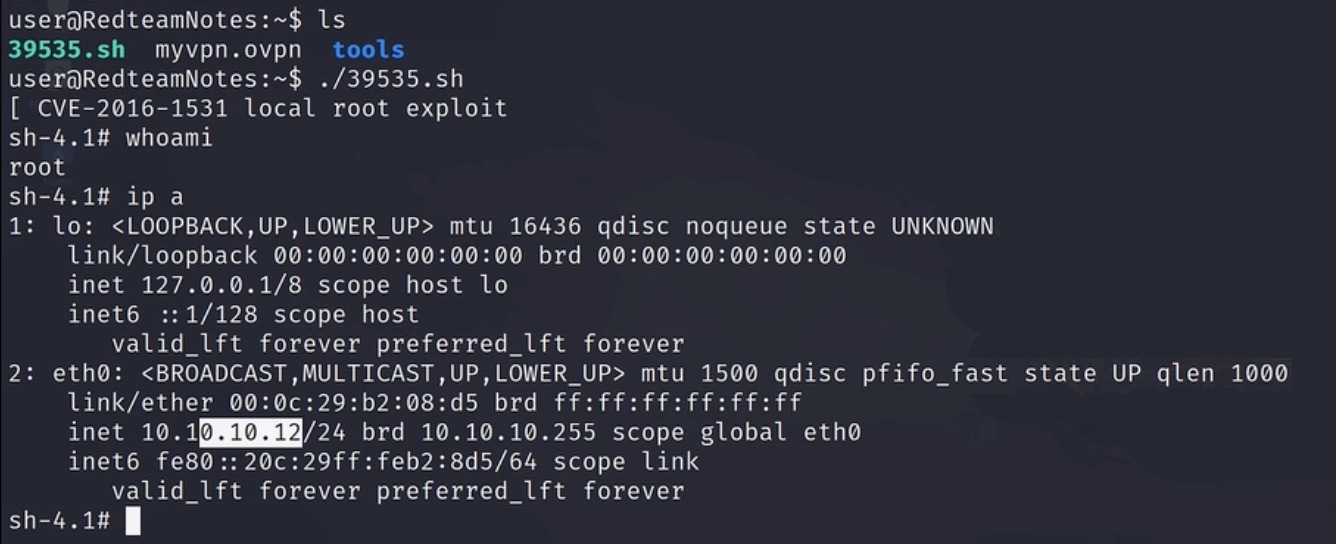This screenshot has width=1336, height=544.
Task: Click the fe80::20c:29ff:feb2:8d5/64 address
Action: point(345,462)
